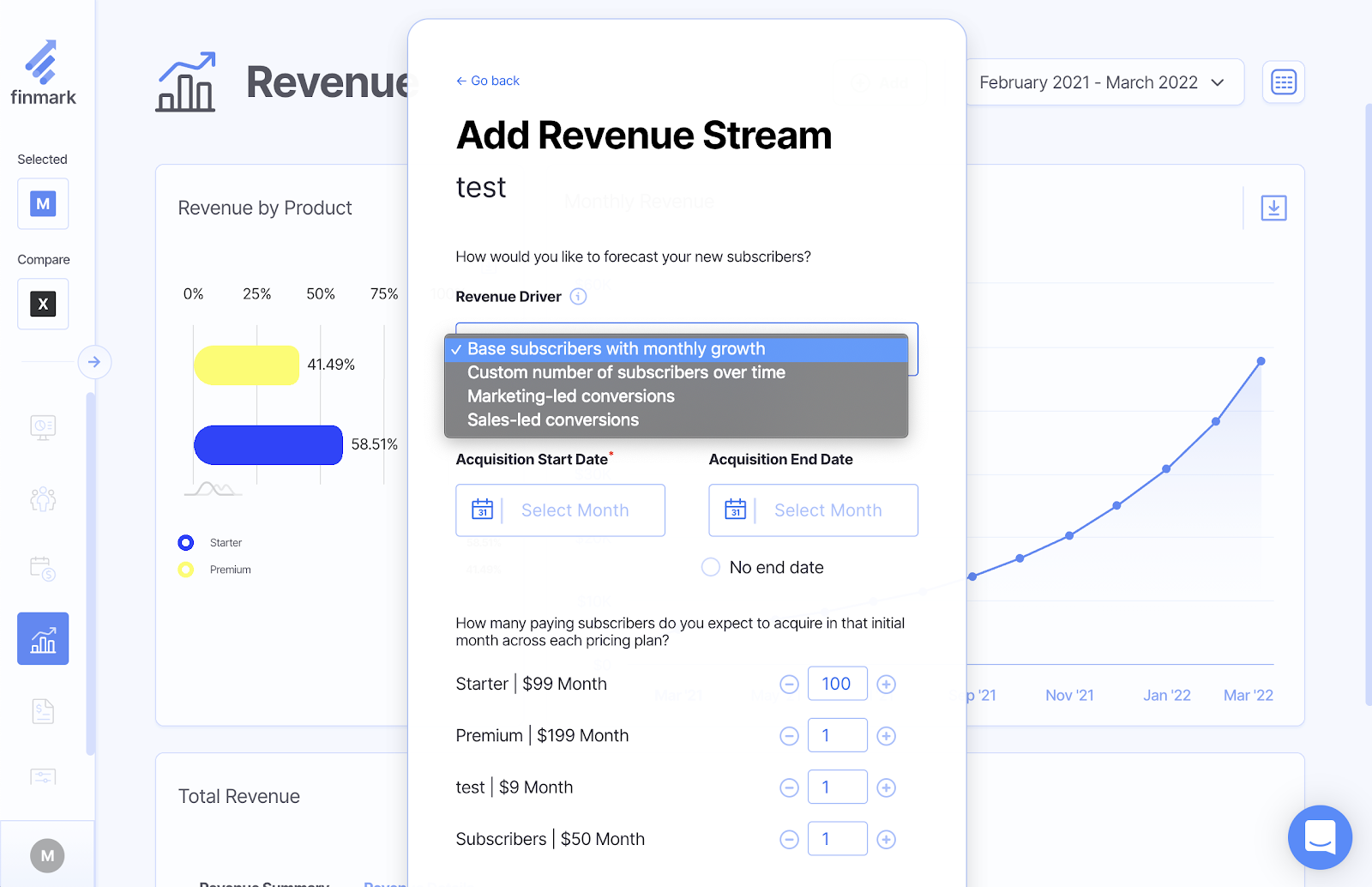Choose Custom number of subscribers over time
Screen dimensions: 1372x887
click(626, 373)
